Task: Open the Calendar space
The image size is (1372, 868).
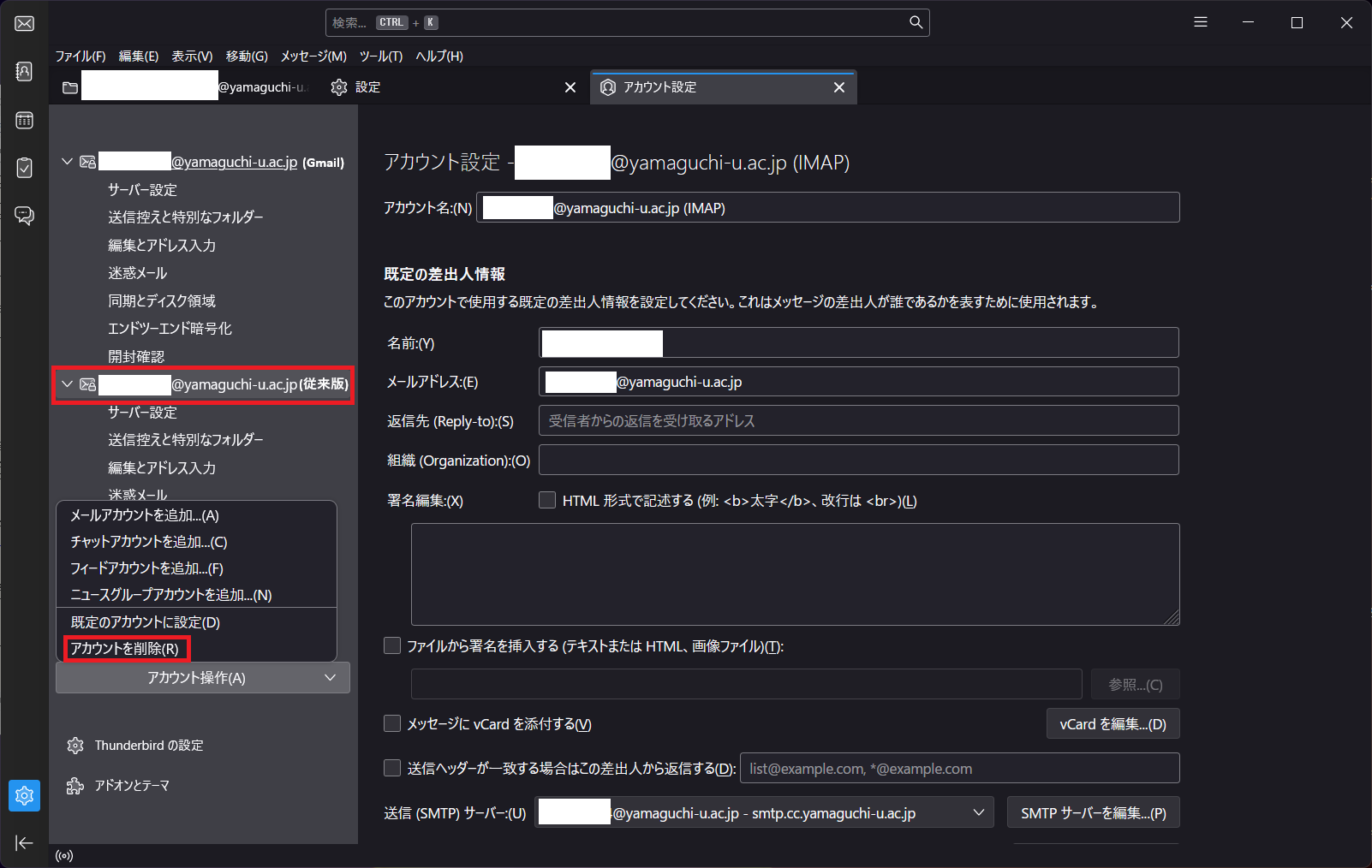Action: [25, 120]
